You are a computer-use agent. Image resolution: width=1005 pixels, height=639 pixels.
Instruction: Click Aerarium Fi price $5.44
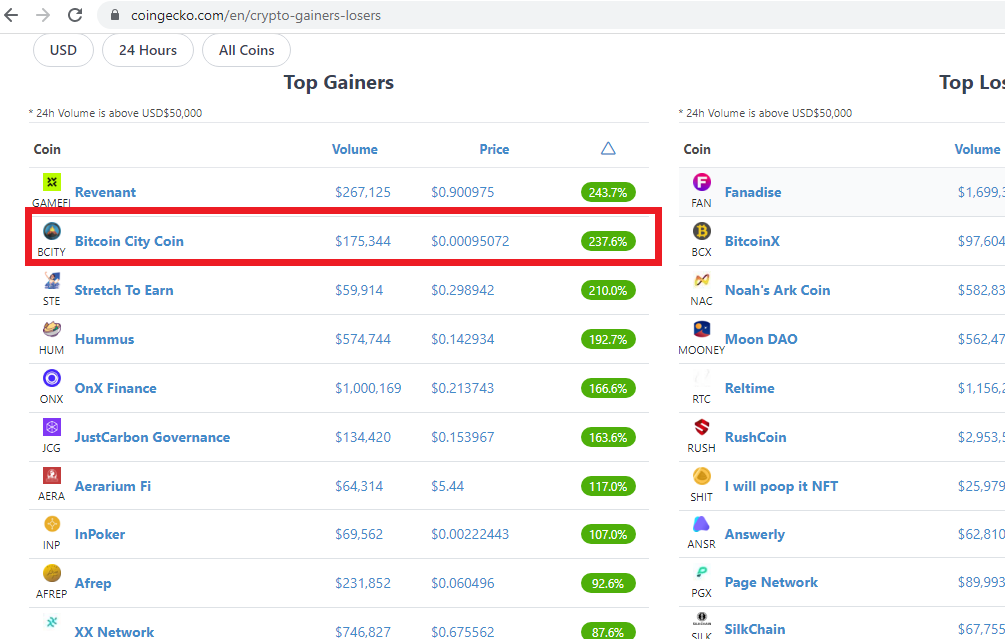(447, 486)
